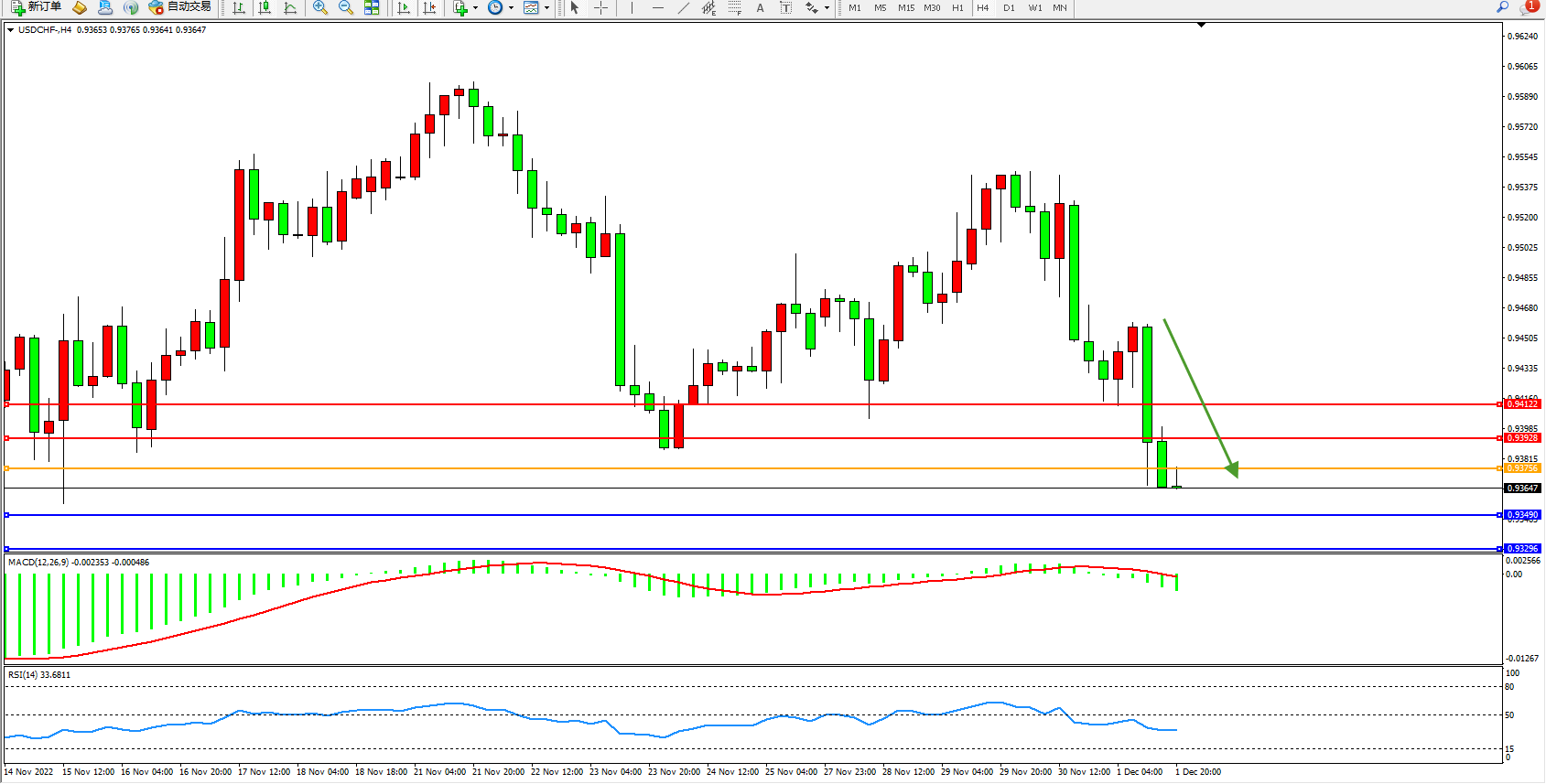
Task: Click the search magnifier icon at top right
Action: click(x=1502, y=7)
